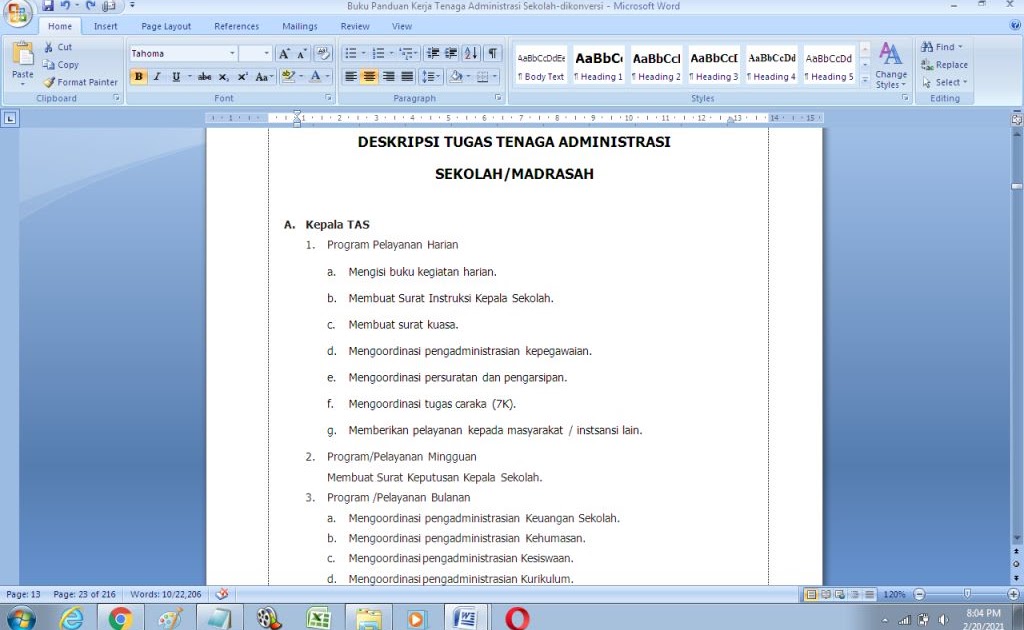Toggle Center alignment

[x=370, y=76]
